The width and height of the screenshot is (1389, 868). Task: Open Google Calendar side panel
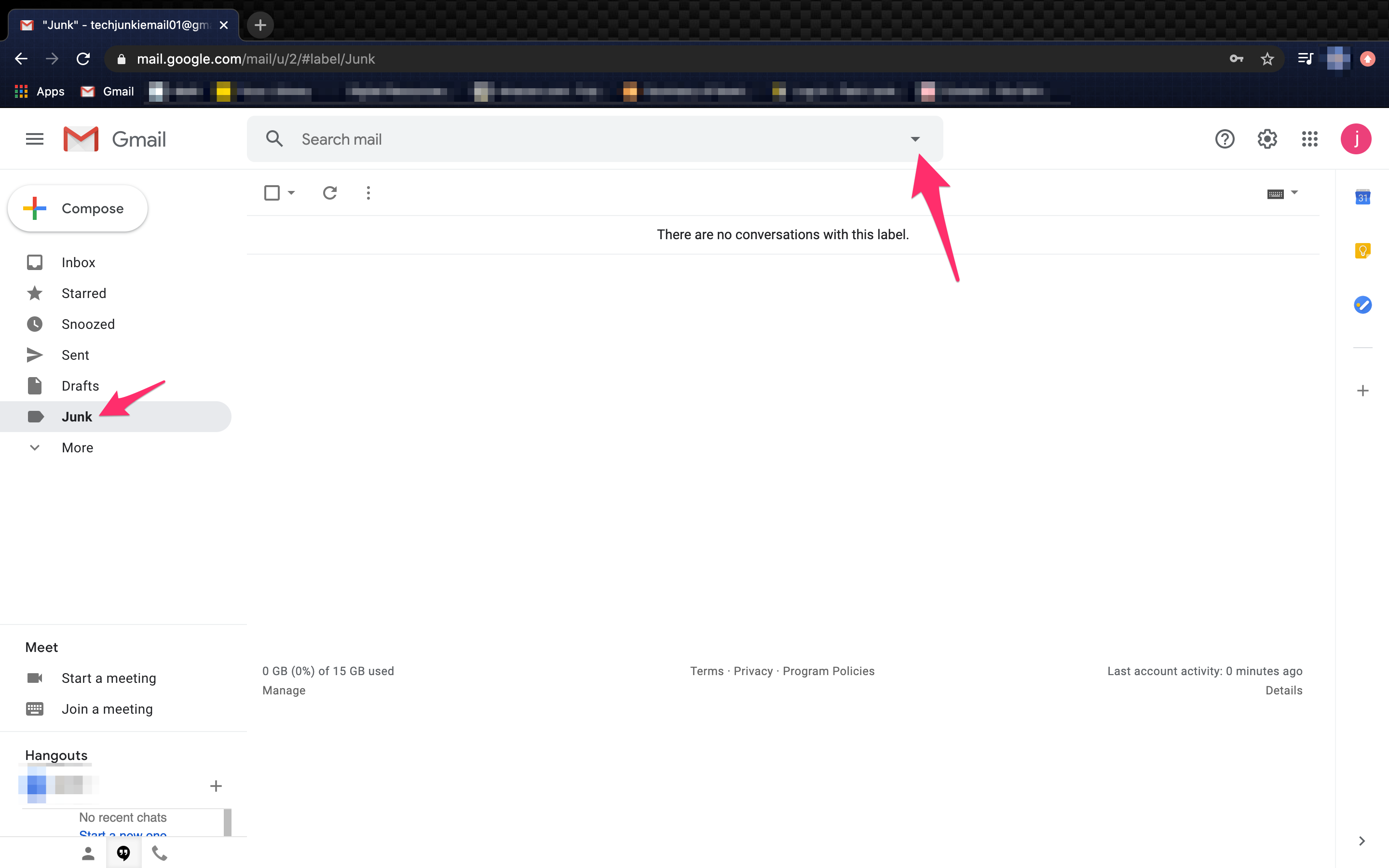[x=1362, y=197]
